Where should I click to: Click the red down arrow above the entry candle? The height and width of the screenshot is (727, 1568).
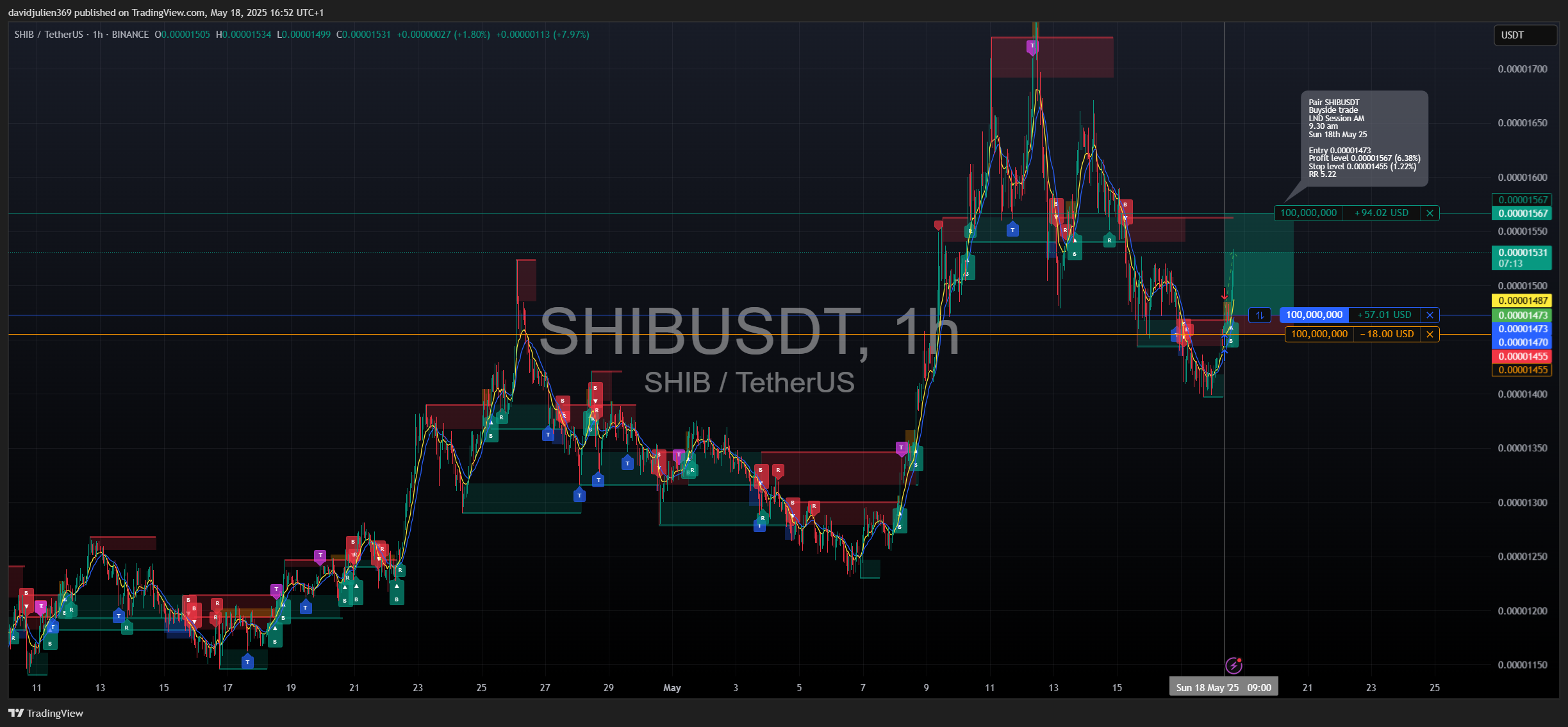pos(1225,294)
